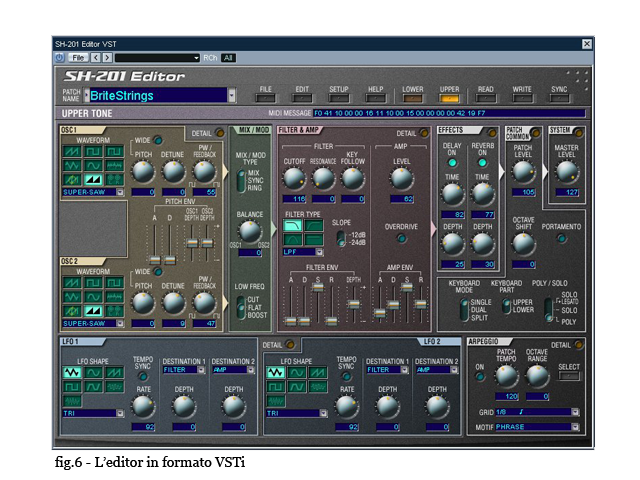Enable PORTAMENTO

pos(562,238)
